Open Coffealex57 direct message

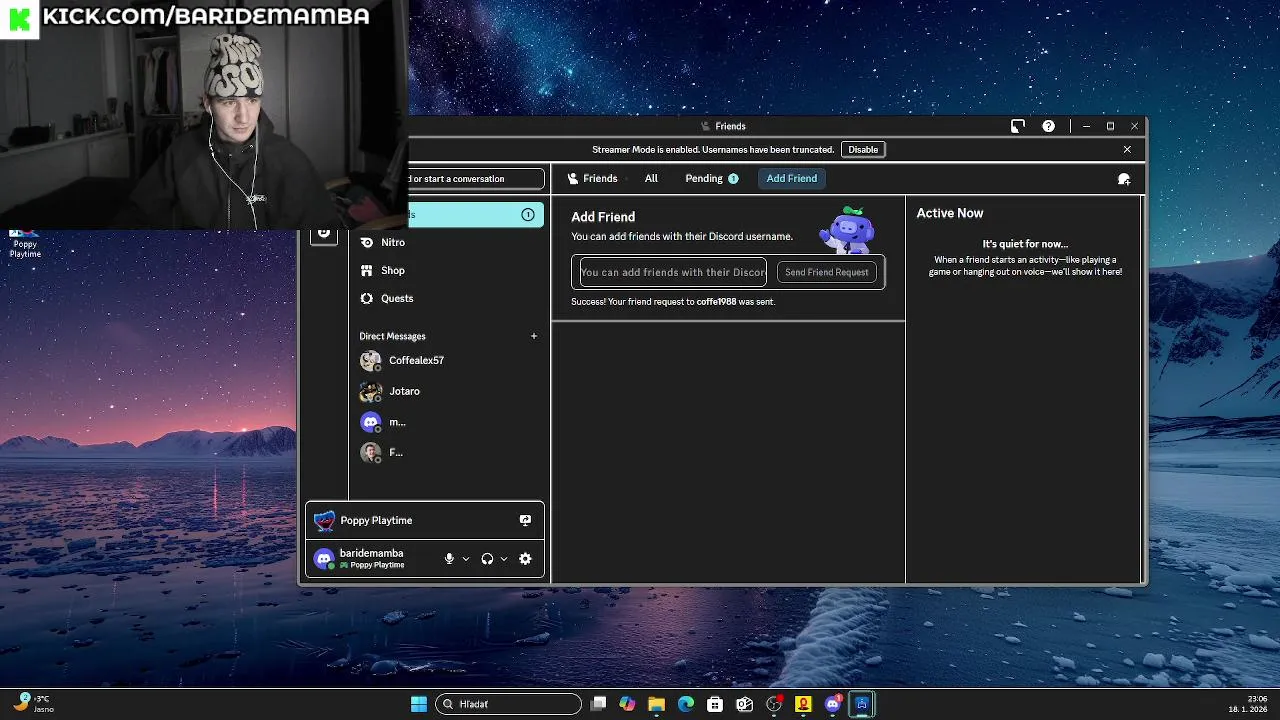click(x=450, y=360)
